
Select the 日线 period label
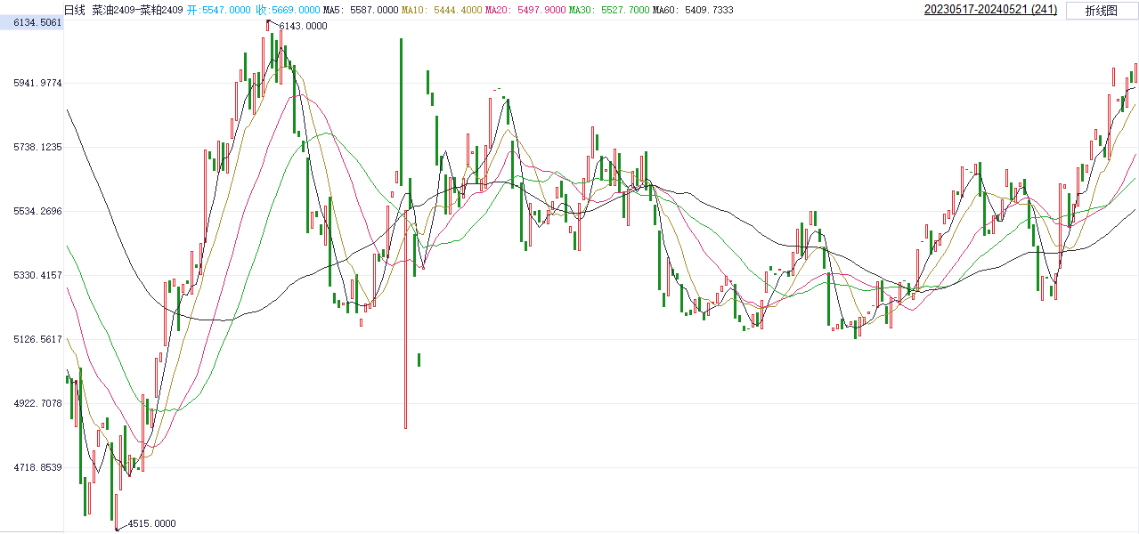click(75, 10)
